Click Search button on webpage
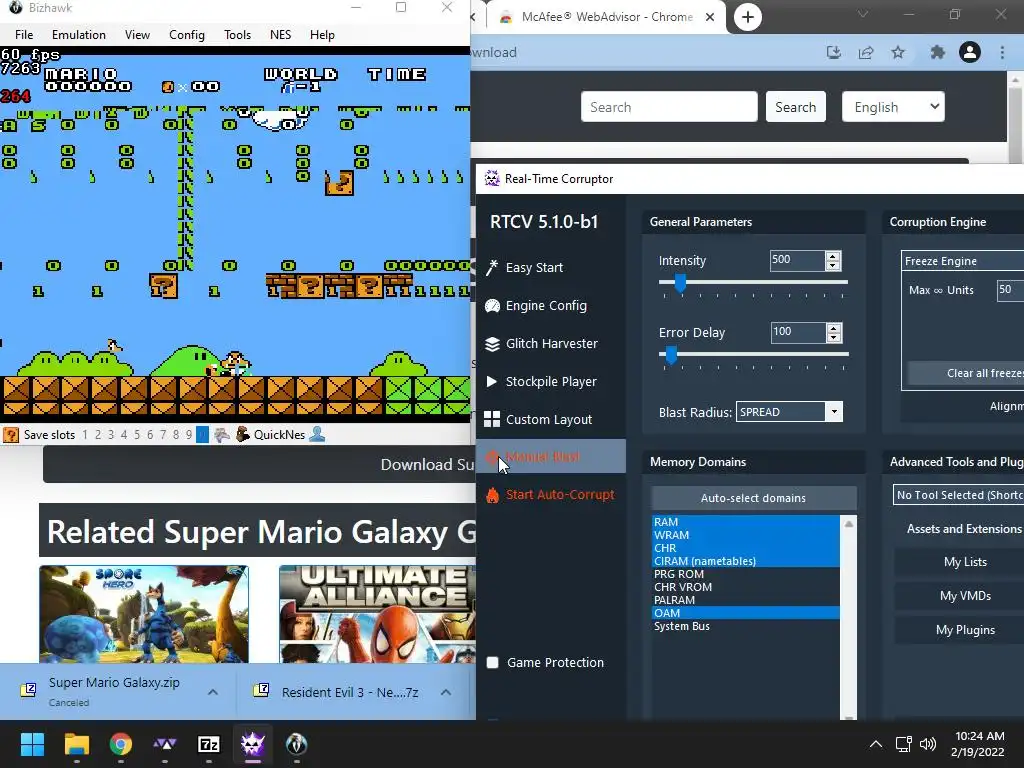The width and height of the screenshot is (1024, 768). (795, 107)
